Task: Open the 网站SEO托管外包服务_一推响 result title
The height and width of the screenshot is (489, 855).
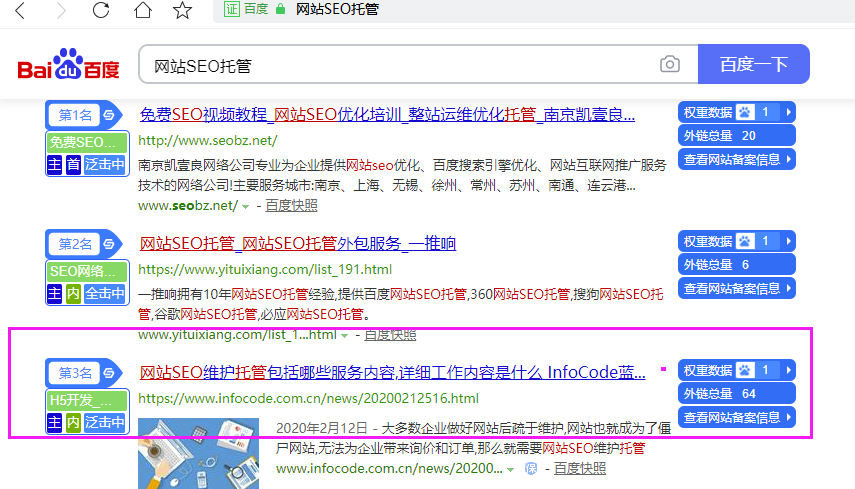Action: pos(298,244)
